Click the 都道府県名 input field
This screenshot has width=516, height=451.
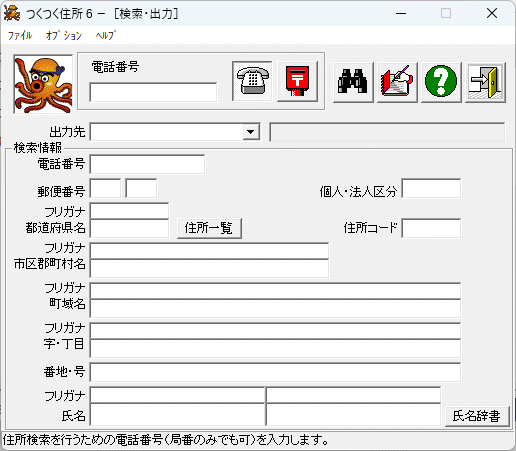[129, 228]
